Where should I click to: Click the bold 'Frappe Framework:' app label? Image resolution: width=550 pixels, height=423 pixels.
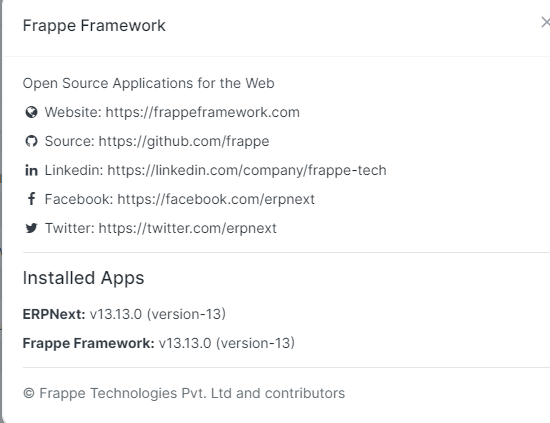coord(88,343)
